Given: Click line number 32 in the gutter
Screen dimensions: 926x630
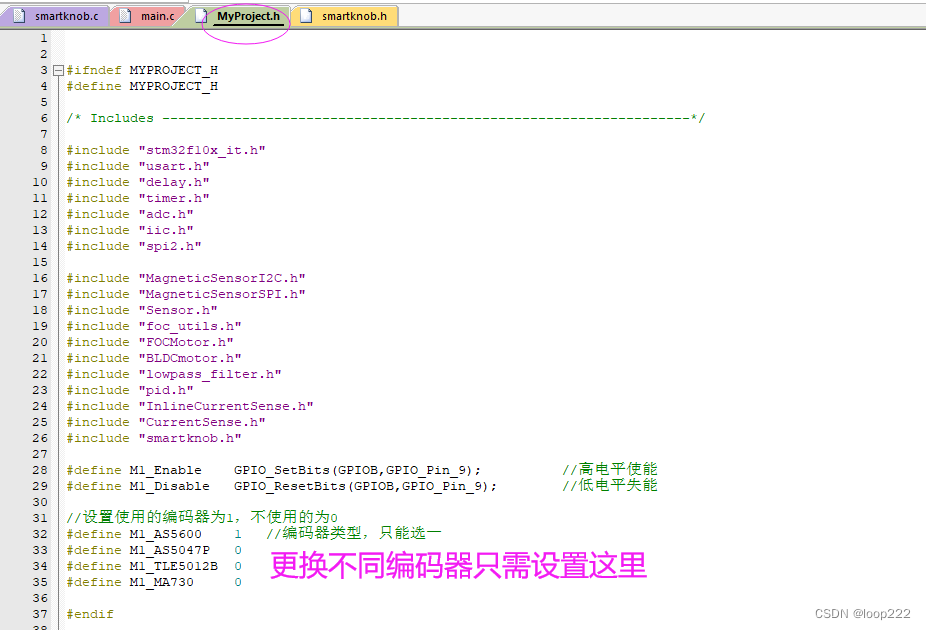Looking at the screenshot, I should (40, 534).
